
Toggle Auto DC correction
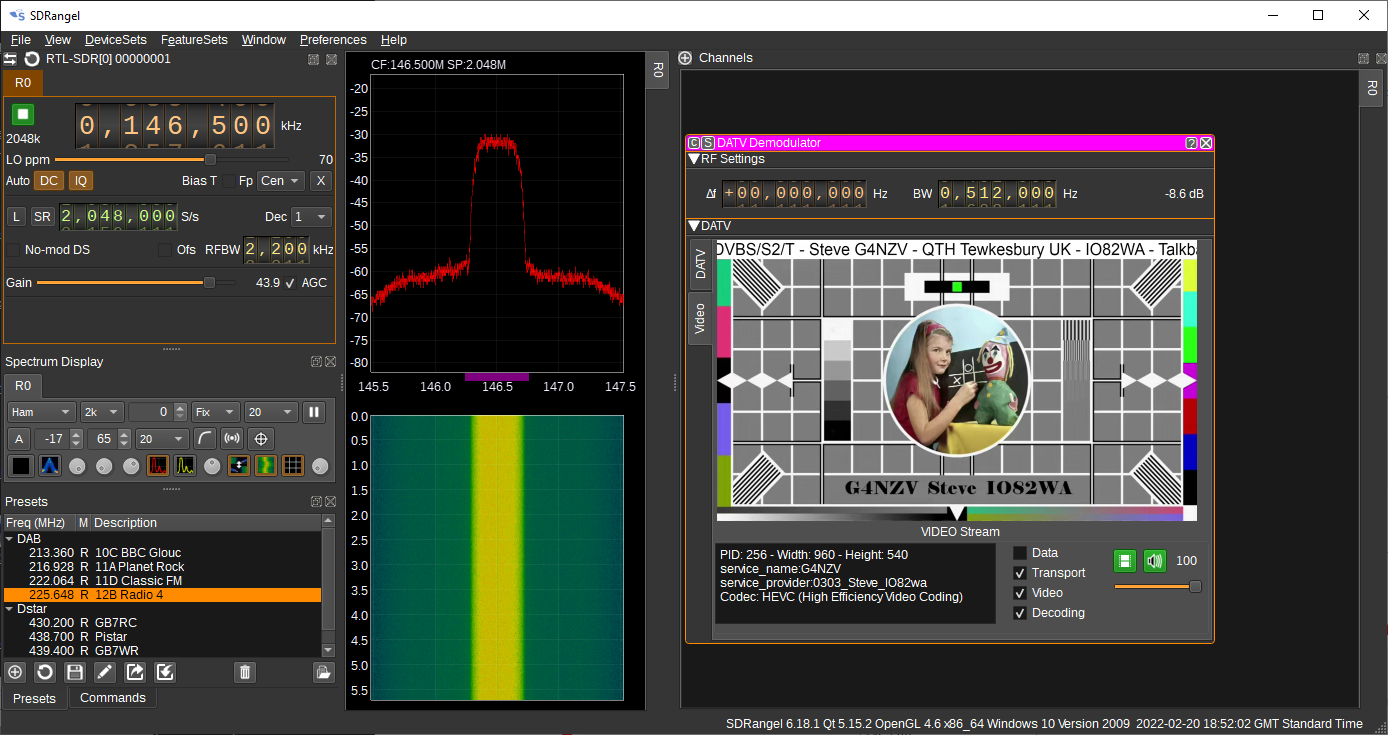pos(48,181)
